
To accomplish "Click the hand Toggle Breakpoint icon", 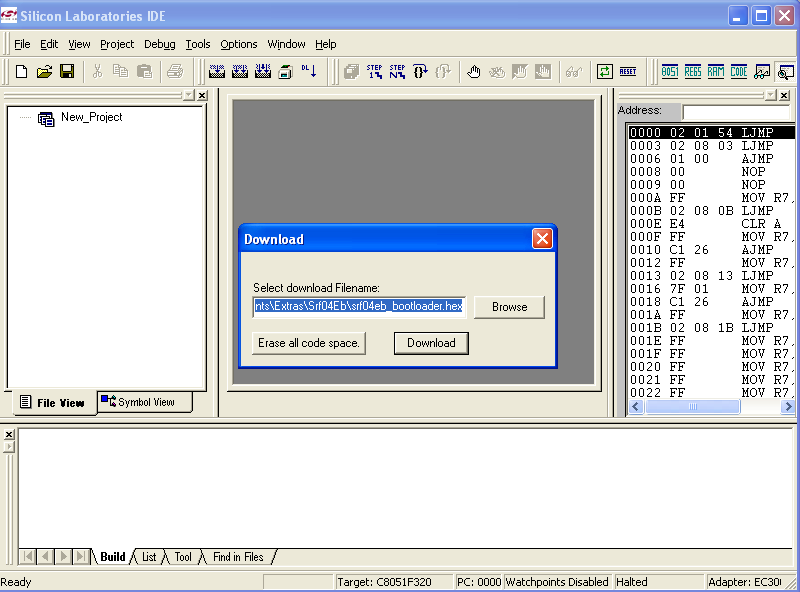I will (473, 71).
